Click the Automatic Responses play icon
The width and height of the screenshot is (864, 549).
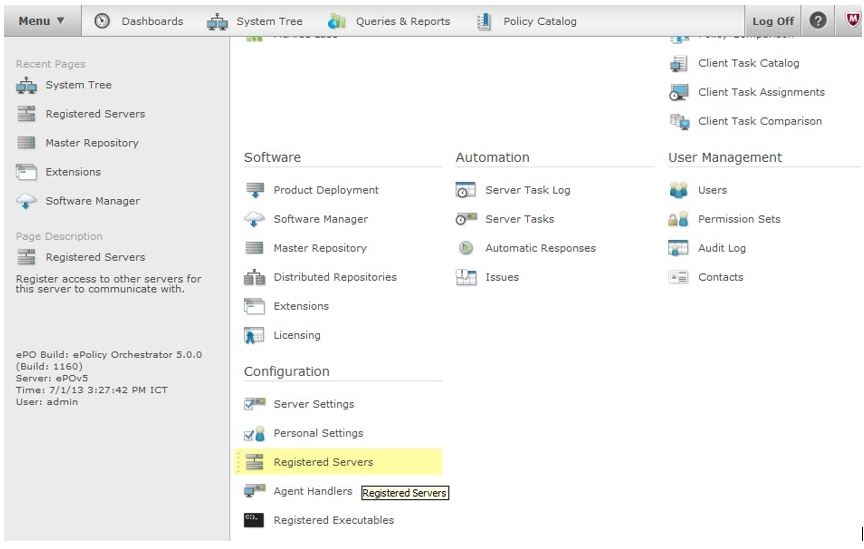coord(466,248)
